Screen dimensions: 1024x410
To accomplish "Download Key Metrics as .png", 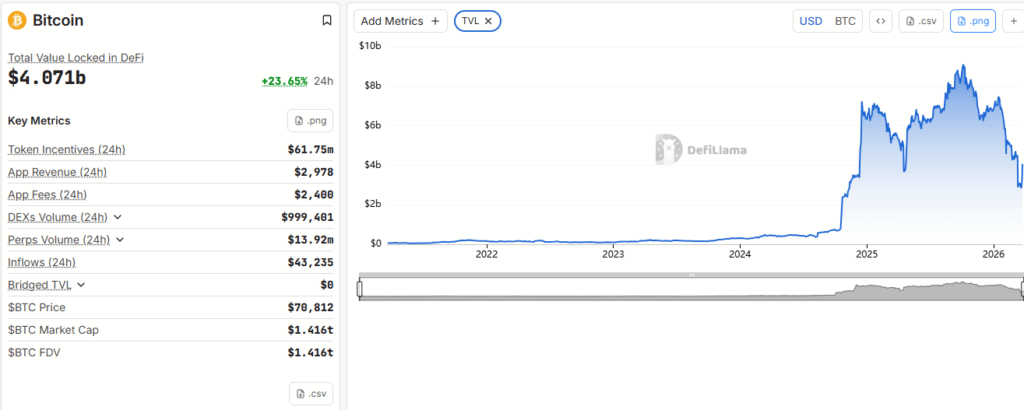I will (x=310, y=121).
